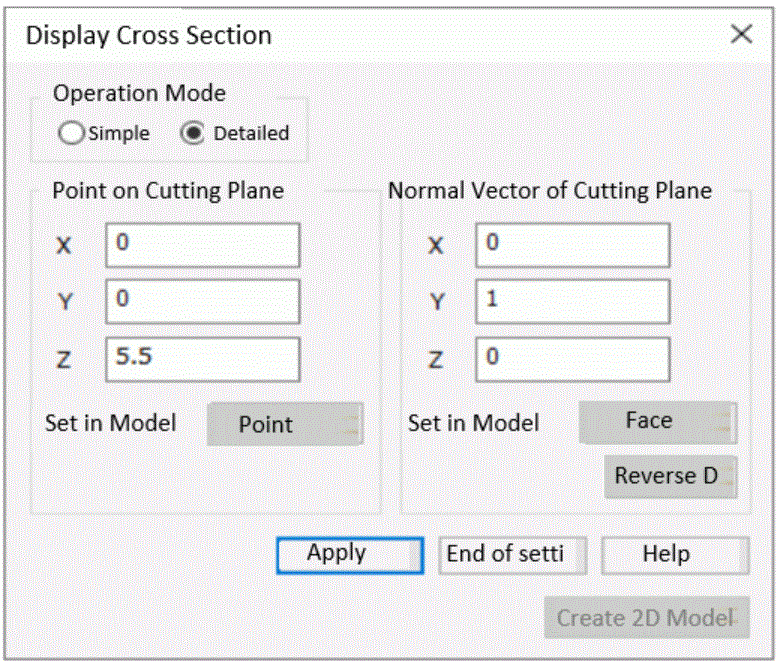
Task: Click the Operation Mode group label
Action: tap(139, 93)
